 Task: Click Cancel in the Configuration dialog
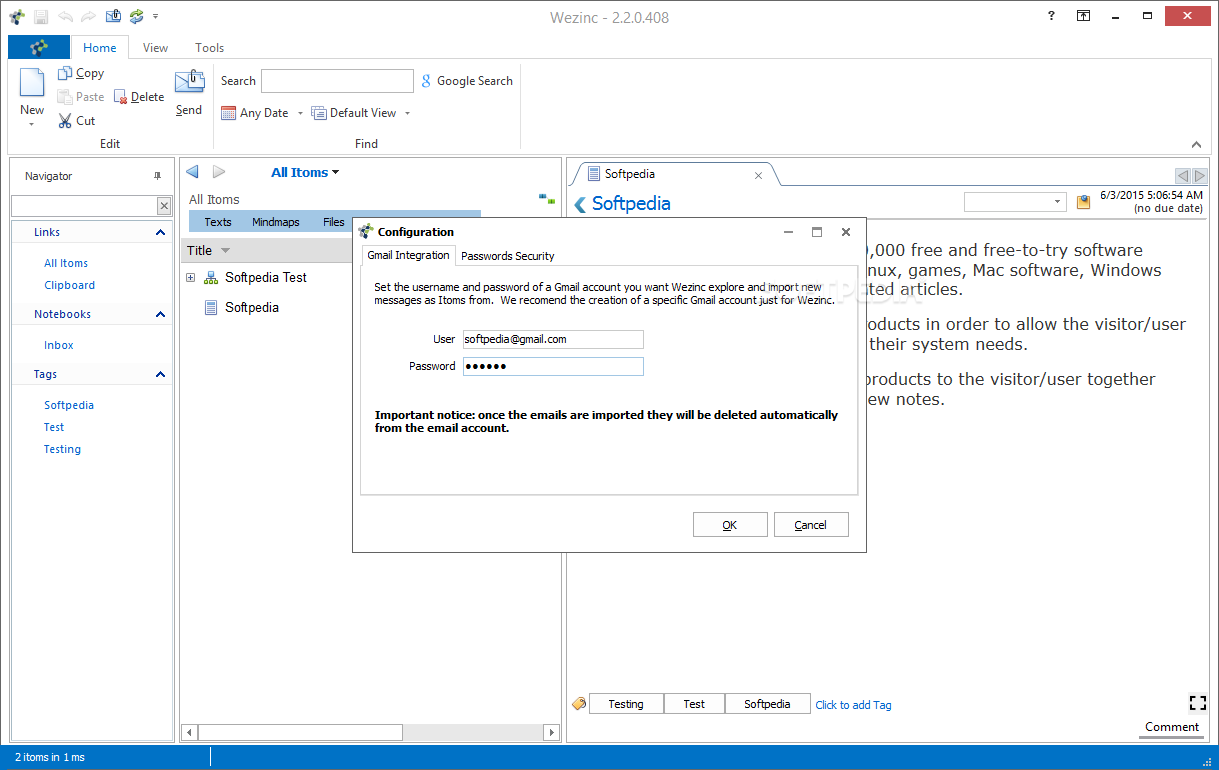(x=811, y=525)
